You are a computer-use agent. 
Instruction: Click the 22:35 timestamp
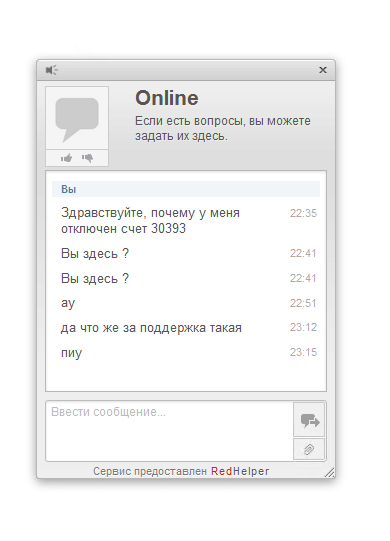(x=303, y=213)
